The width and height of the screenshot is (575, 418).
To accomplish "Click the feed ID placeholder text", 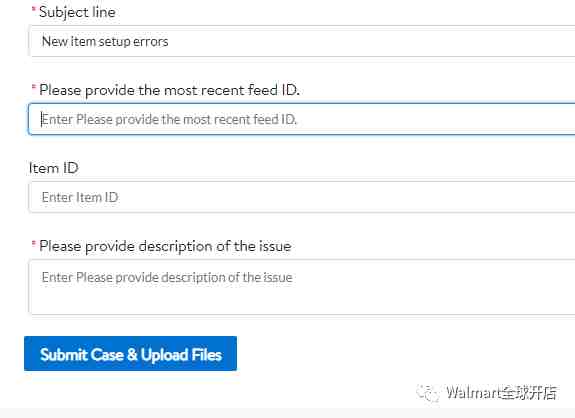I will (x=169, y=120).
